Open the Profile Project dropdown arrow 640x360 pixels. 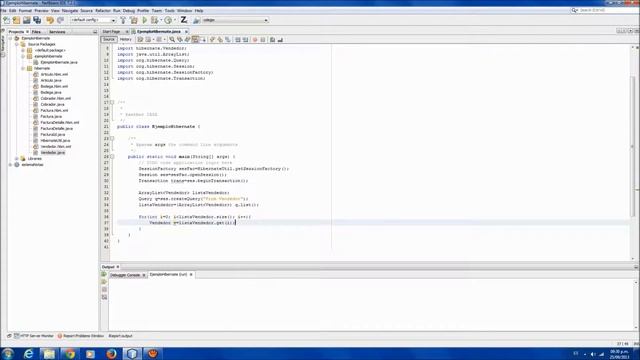click(x=175, y=20)
